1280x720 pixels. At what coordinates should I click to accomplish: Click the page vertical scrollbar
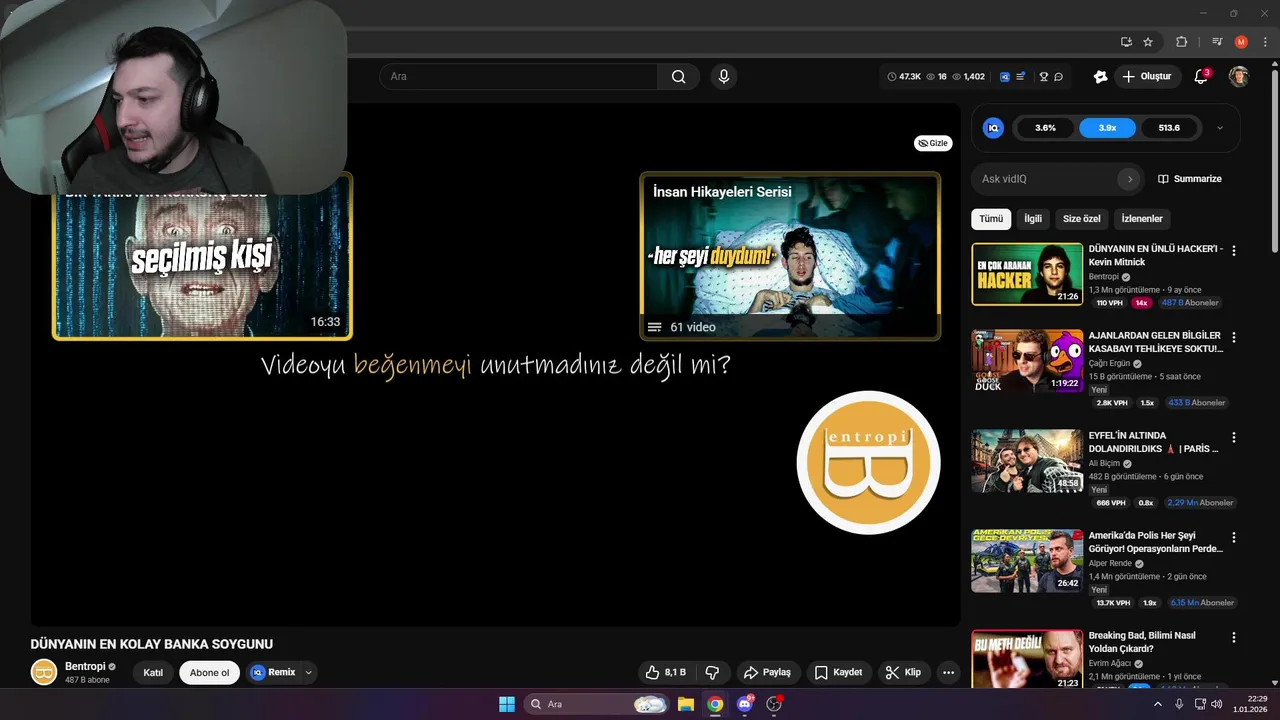(x=1274, y=160)
